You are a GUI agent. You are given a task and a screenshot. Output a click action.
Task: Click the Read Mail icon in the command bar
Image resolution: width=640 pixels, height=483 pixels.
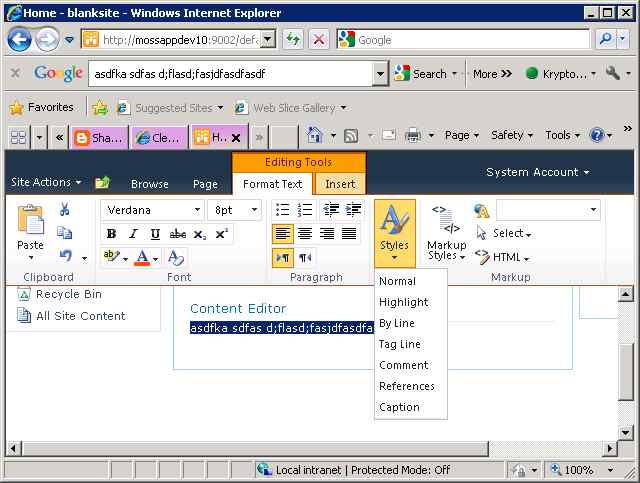(x=389, y=135)
